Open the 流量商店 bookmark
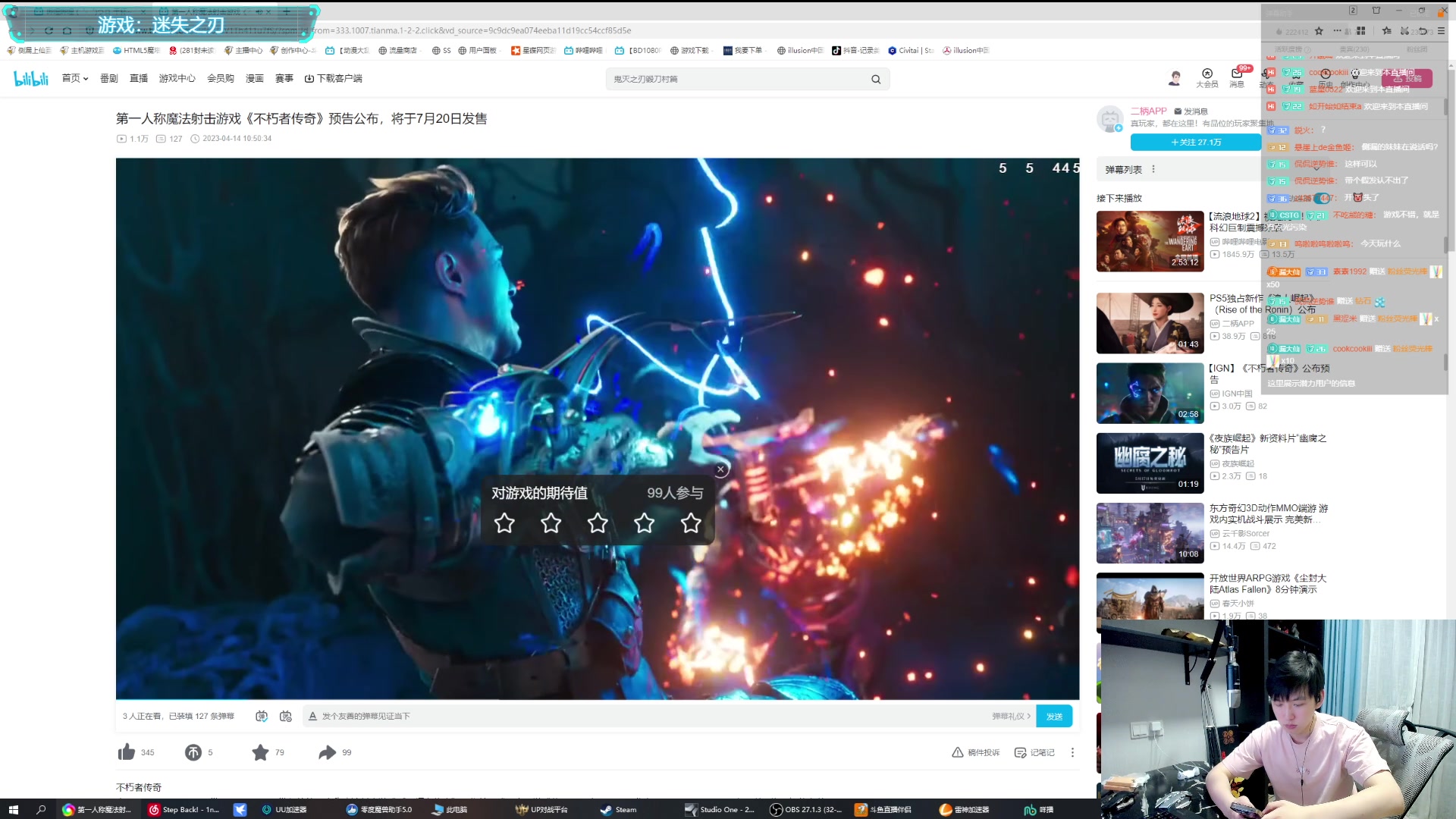Image resolution: width=1456 pixels, height=819 pixels. tap(398, 50)
